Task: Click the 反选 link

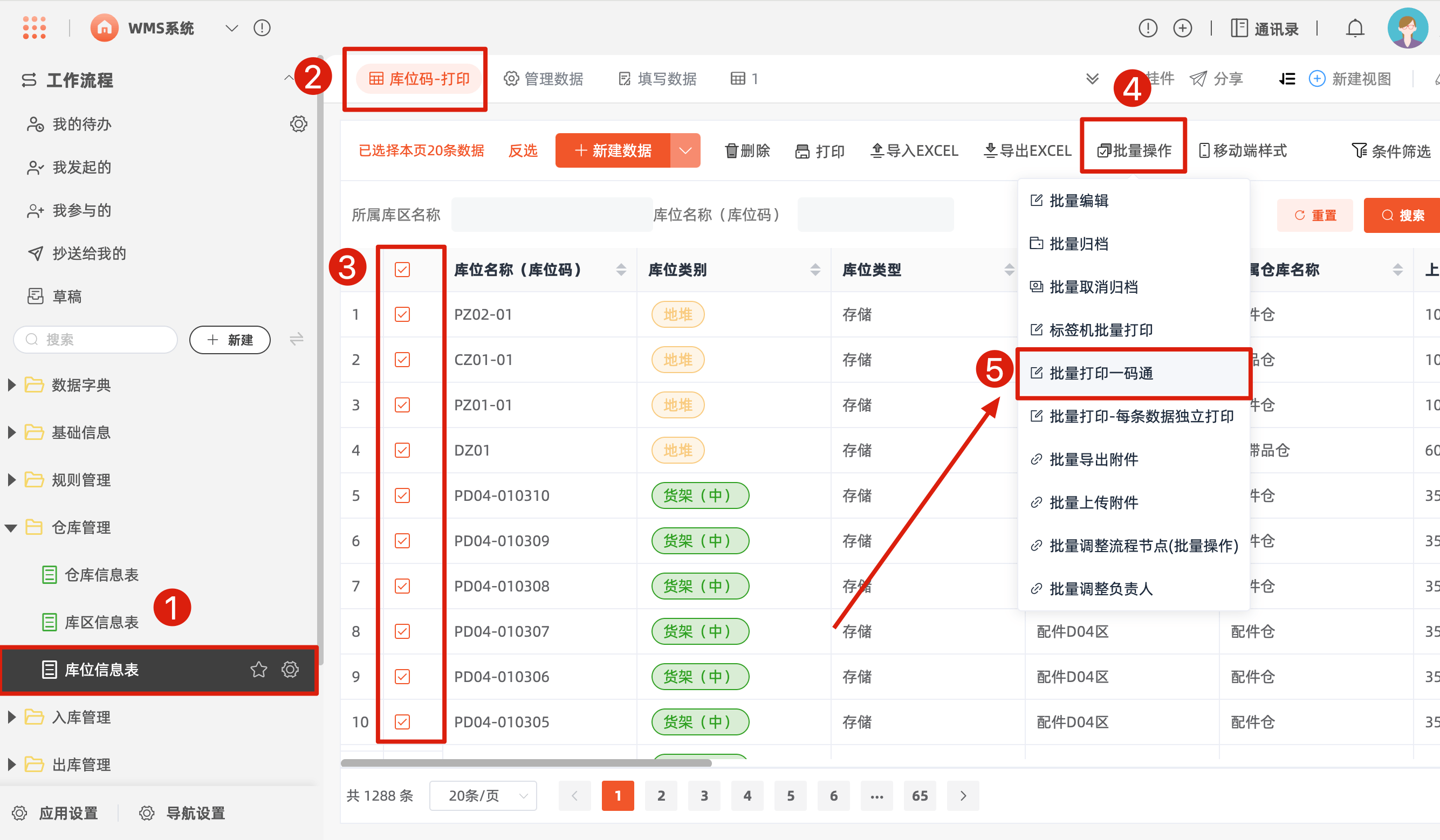Action: pos(523,151)
